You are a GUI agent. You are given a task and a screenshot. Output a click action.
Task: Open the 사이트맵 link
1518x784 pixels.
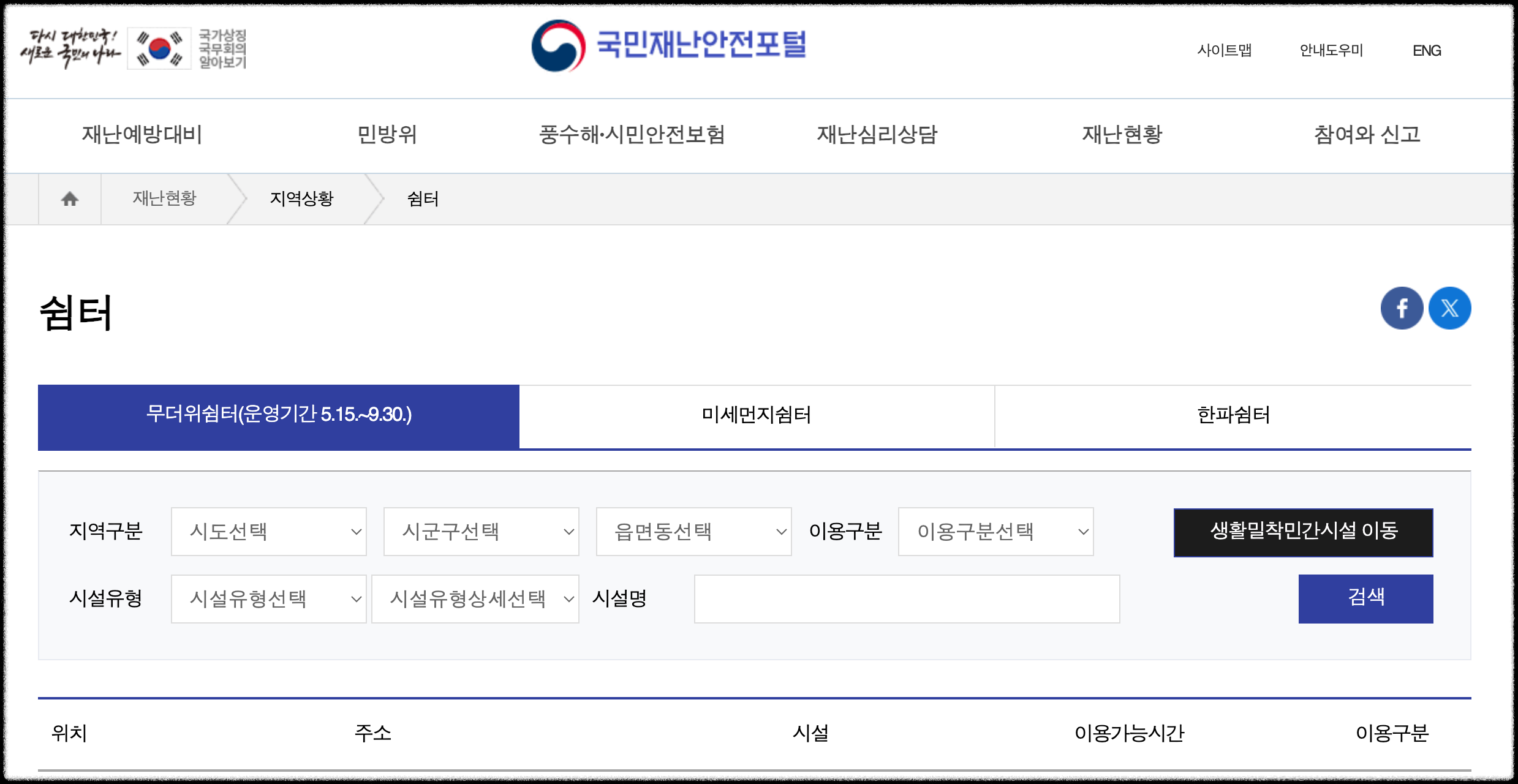tap(1225, 50)
